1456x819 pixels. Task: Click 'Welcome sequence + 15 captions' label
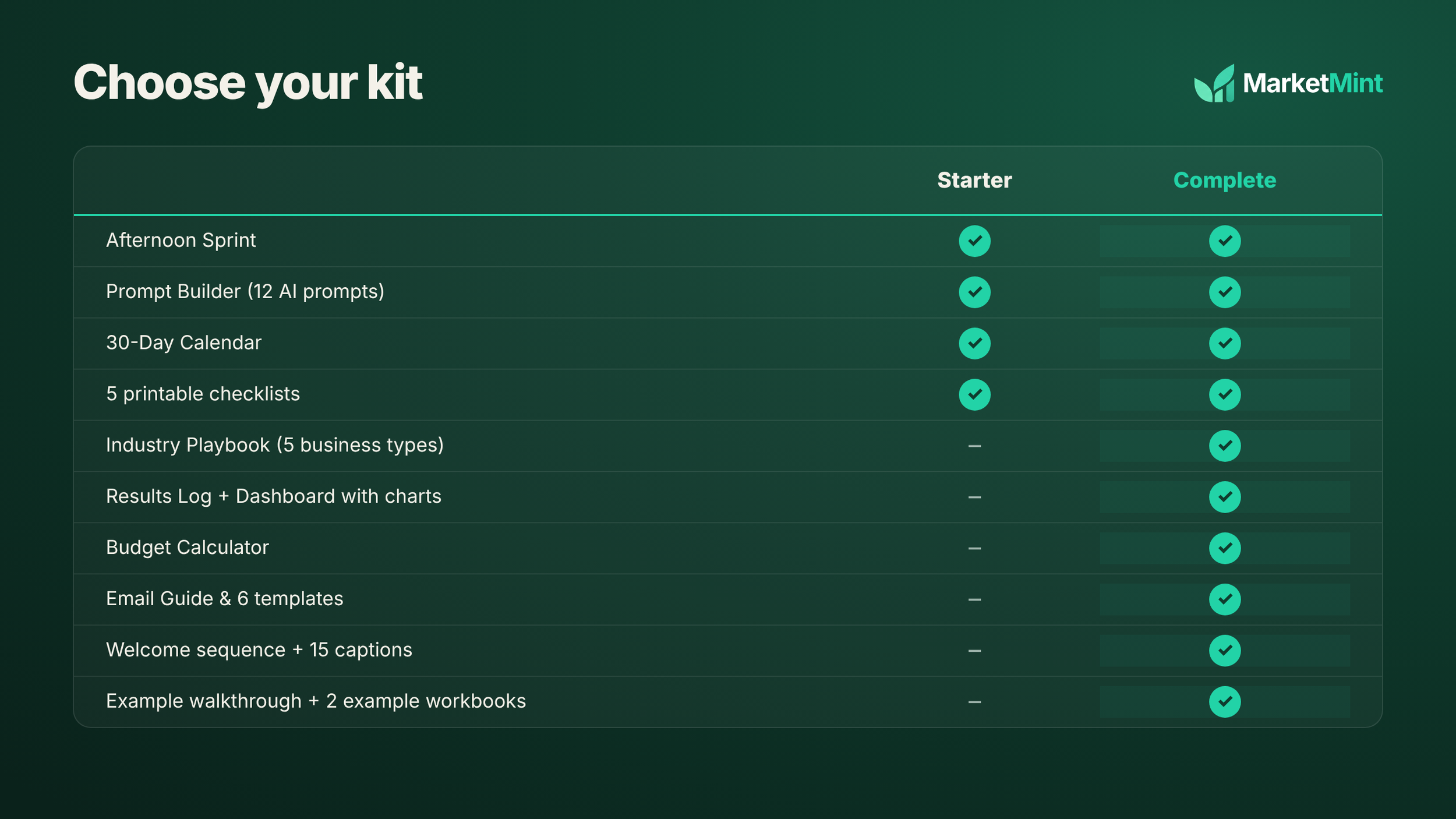click(x=259, y=650)
